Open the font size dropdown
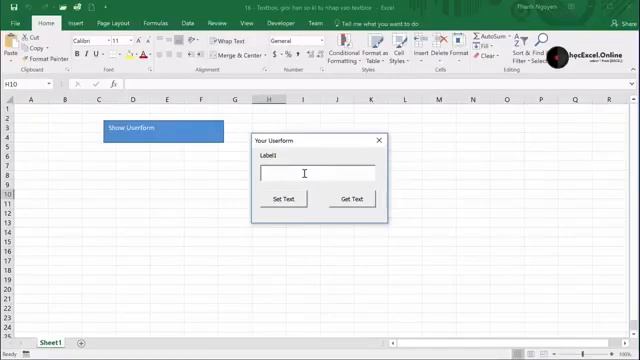 131,41
